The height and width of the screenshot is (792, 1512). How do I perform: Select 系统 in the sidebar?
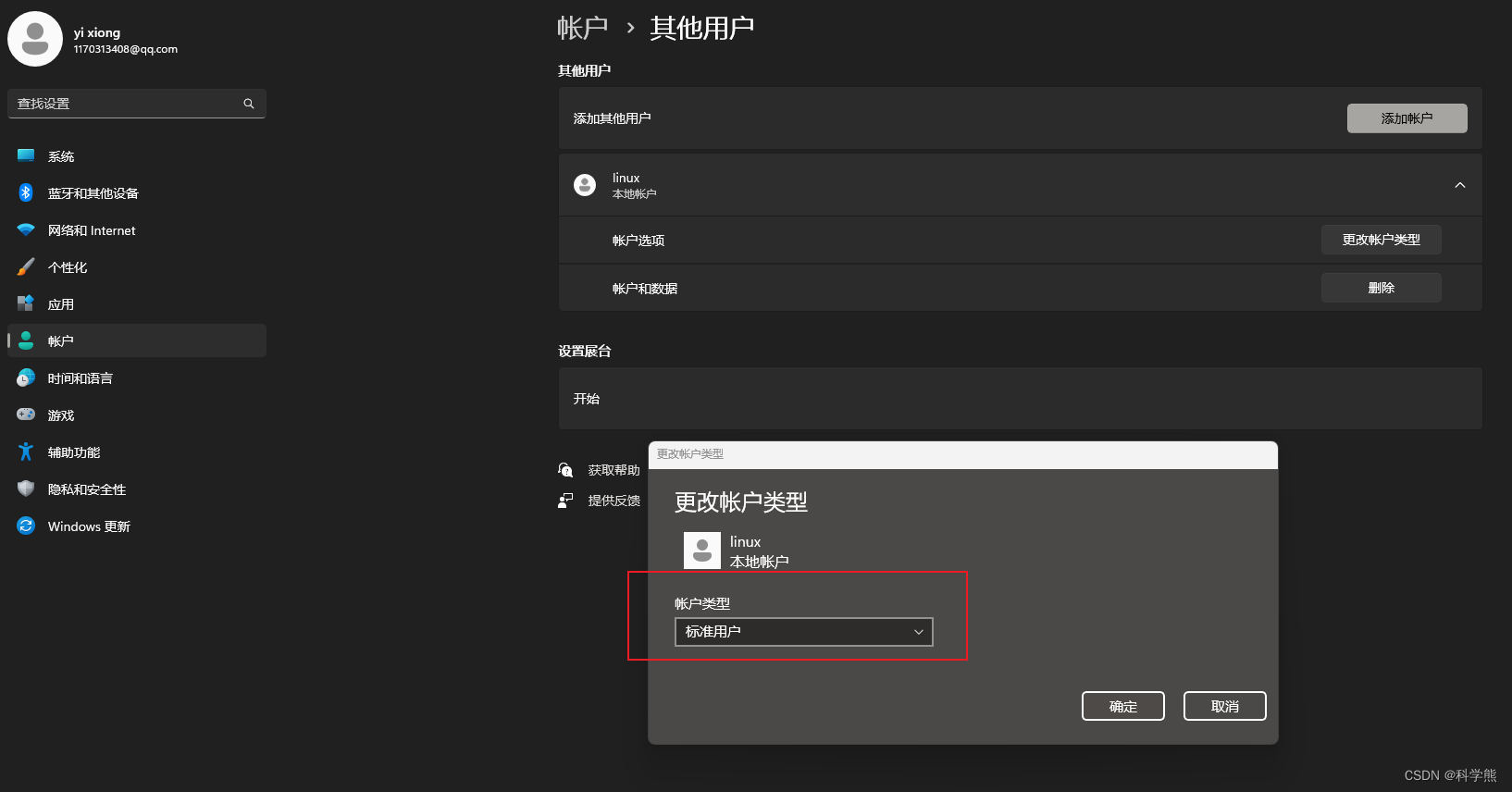tap(137, 156)
